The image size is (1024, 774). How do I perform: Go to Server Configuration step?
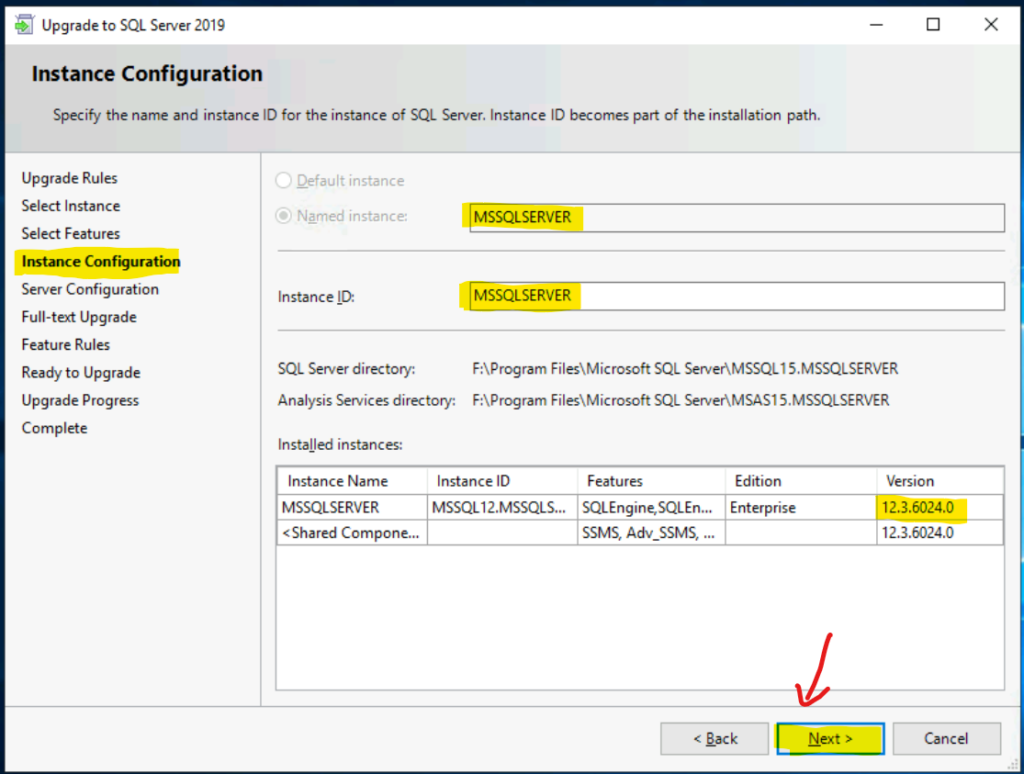[x=90, y=289]
